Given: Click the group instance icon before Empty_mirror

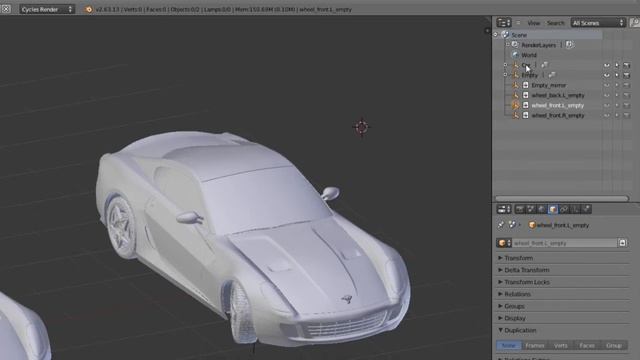Looking at the screenshot, I should (x=526, y=85).
